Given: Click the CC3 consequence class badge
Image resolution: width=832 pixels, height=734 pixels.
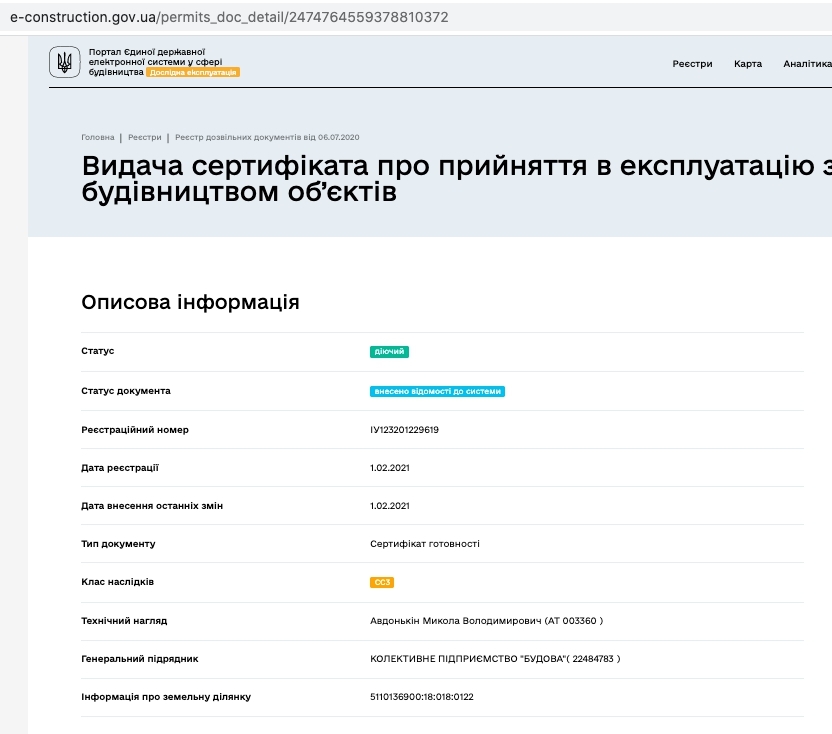Looking at the screenshot, I should pyautogui.click(x=382, y=582).
